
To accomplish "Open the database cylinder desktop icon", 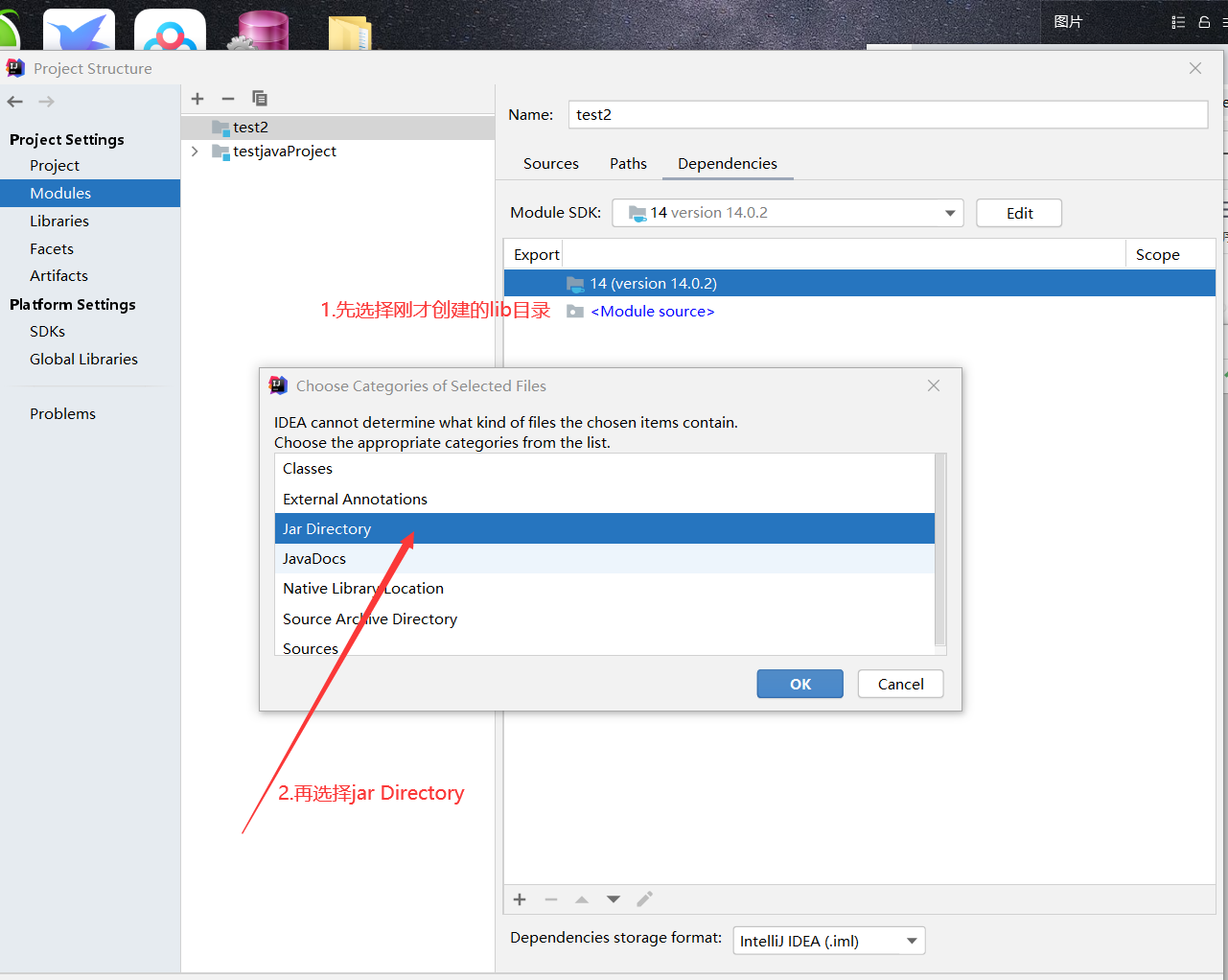I will coord(260,30).
